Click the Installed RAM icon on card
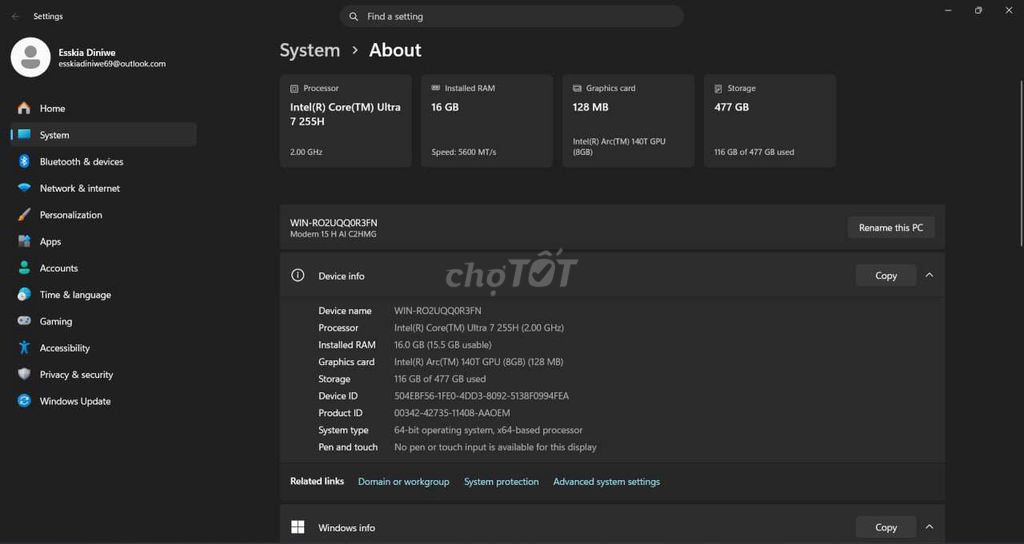 coord(436,88)
